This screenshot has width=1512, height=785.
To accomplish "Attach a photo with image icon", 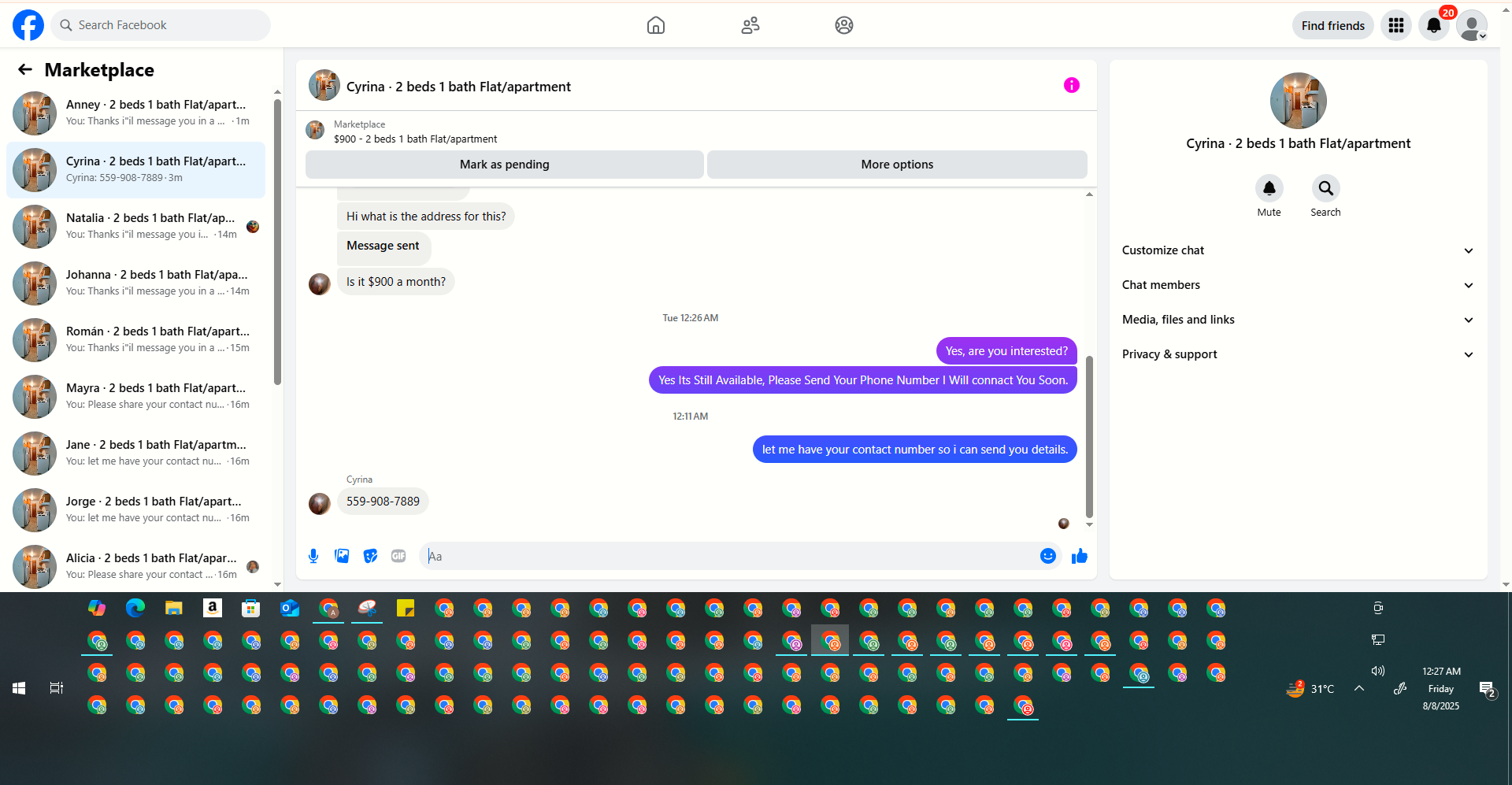I will 342,556.
